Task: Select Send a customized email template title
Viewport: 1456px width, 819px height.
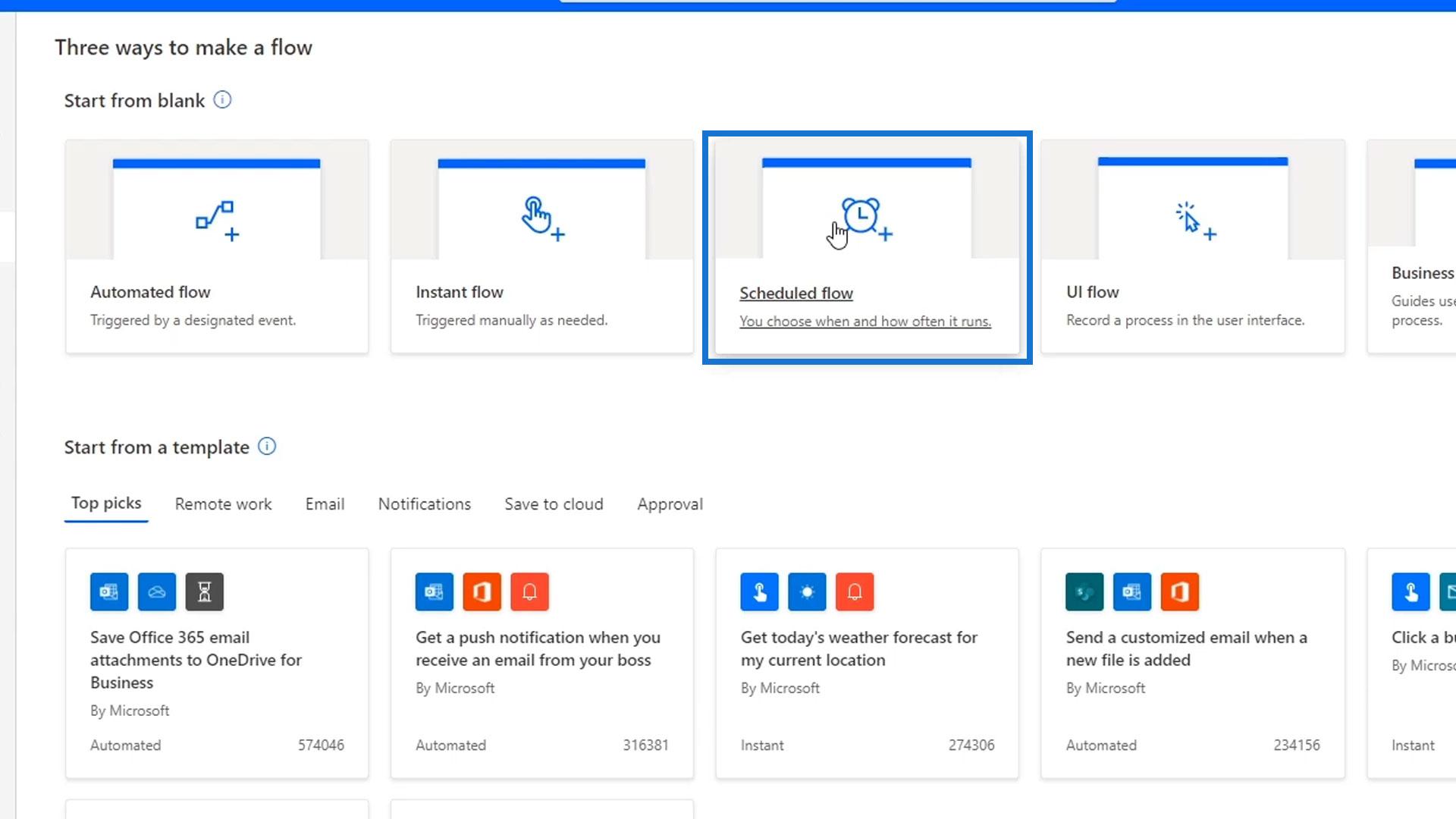Action: (x=1186, y=648)
